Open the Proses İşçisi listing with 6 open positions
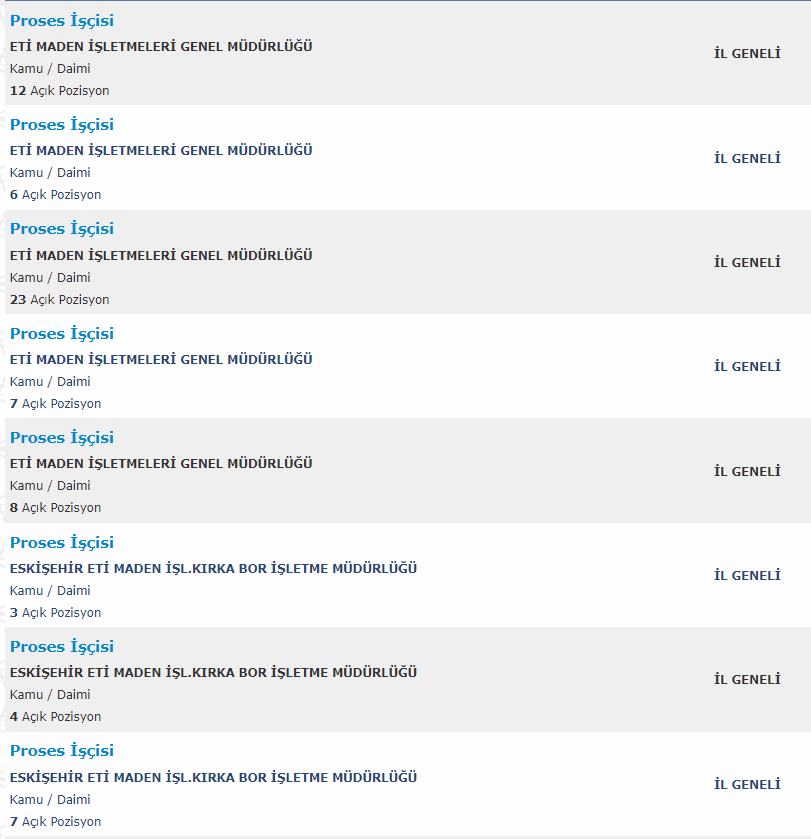The image size is (811, 839). [61, 125]
